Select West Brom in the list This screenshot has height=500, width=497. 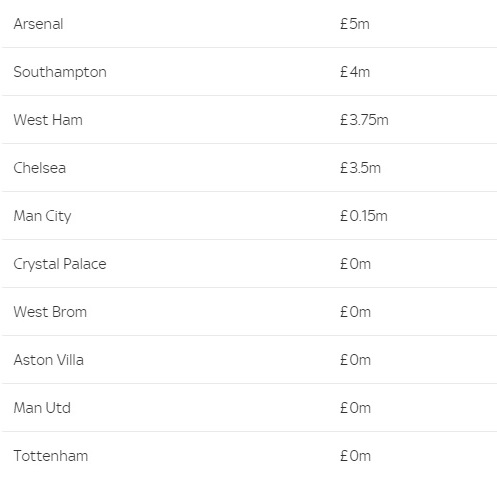tap(50, 312)
